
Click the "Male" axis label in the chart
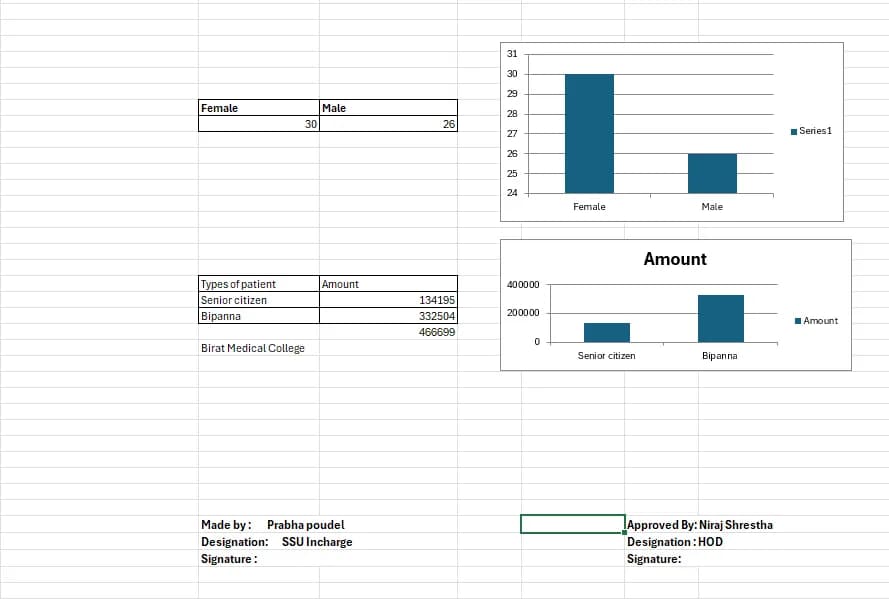pyautogui.click(x=712, y=207)
